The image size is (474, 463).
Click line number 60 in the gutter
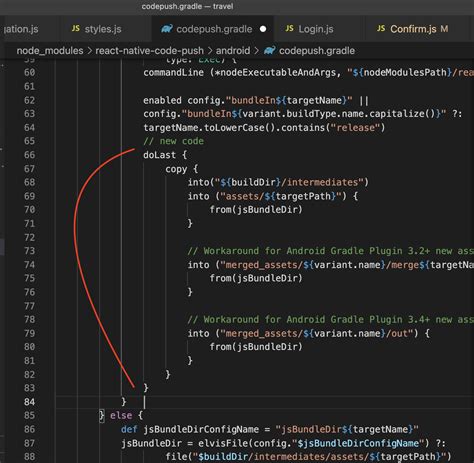tap(29, 73)
